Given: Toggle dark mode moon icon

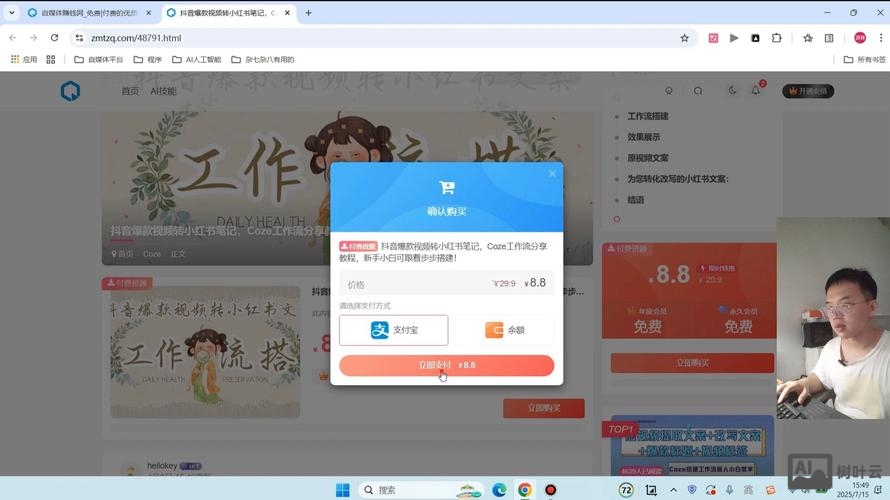Looking at the screenshot, I should (732, 90).
